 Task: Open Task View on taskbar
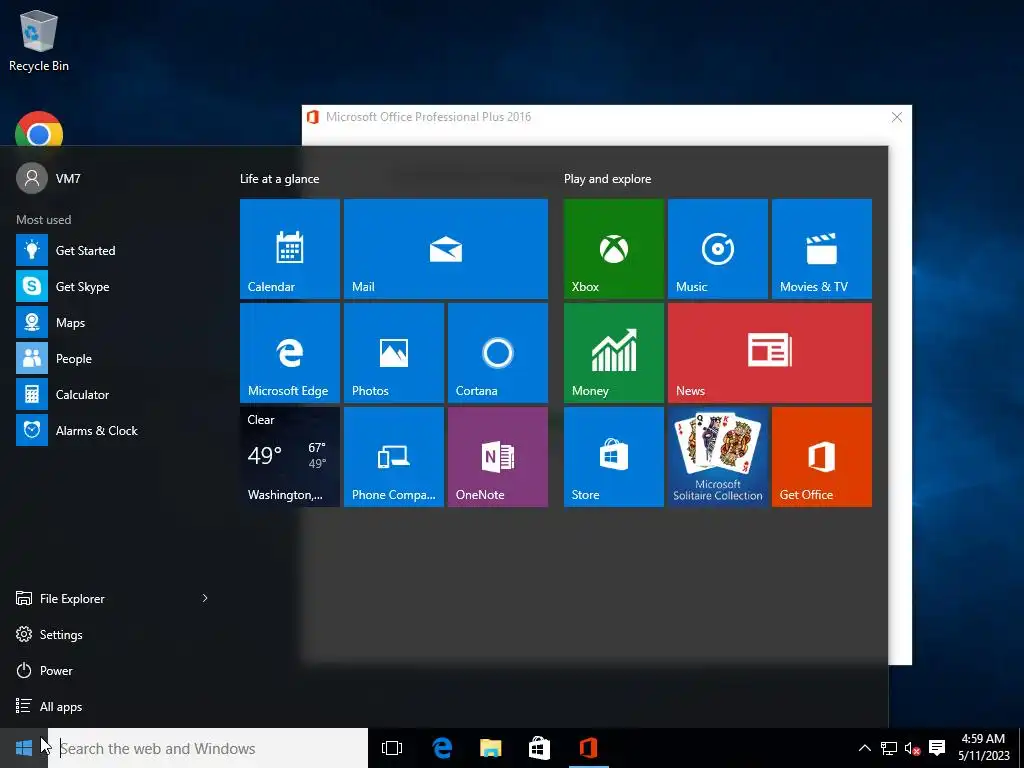tap(392, 748)
